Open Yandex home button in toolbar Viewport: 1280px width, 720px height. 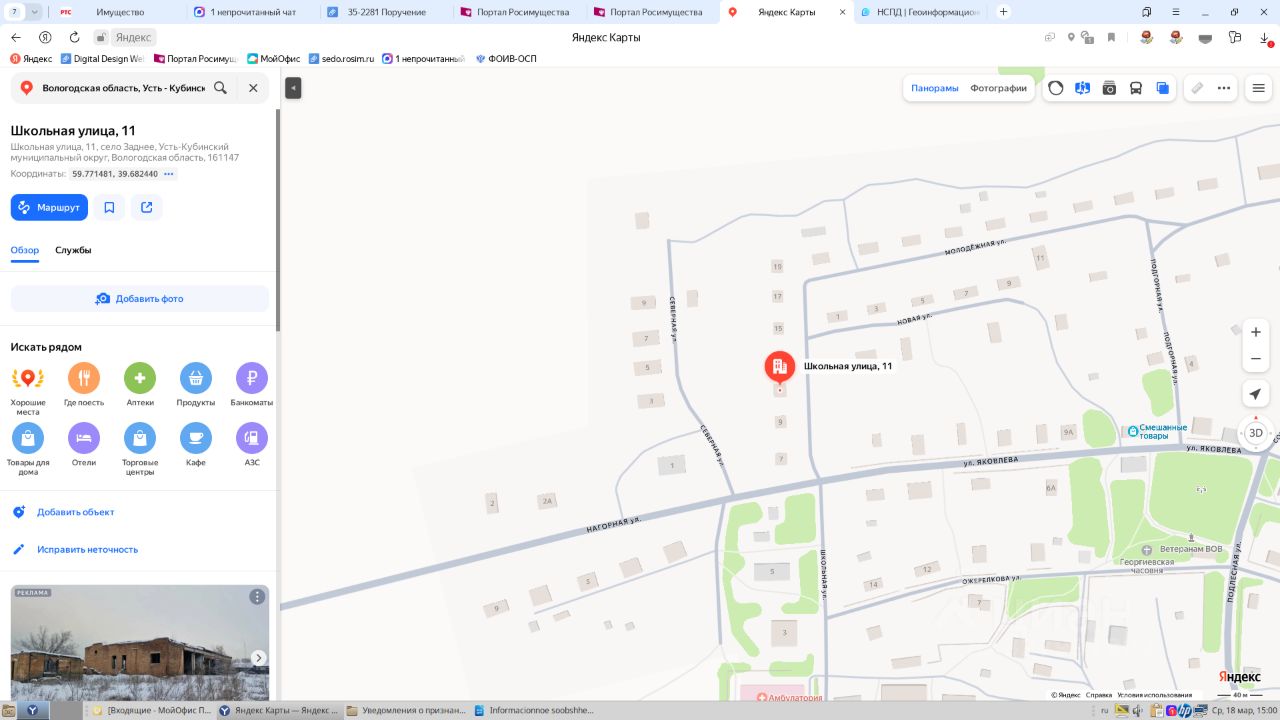pyautogui.click(x=45, y=37)
